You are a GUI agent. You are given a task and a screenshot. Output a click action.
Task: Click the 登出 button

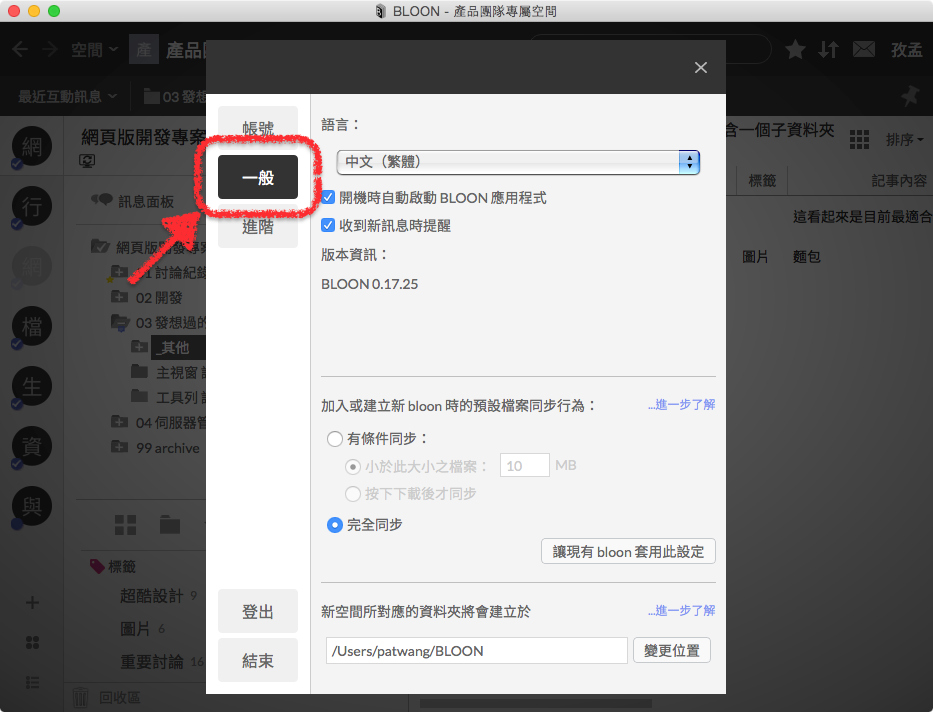point(258,611)
